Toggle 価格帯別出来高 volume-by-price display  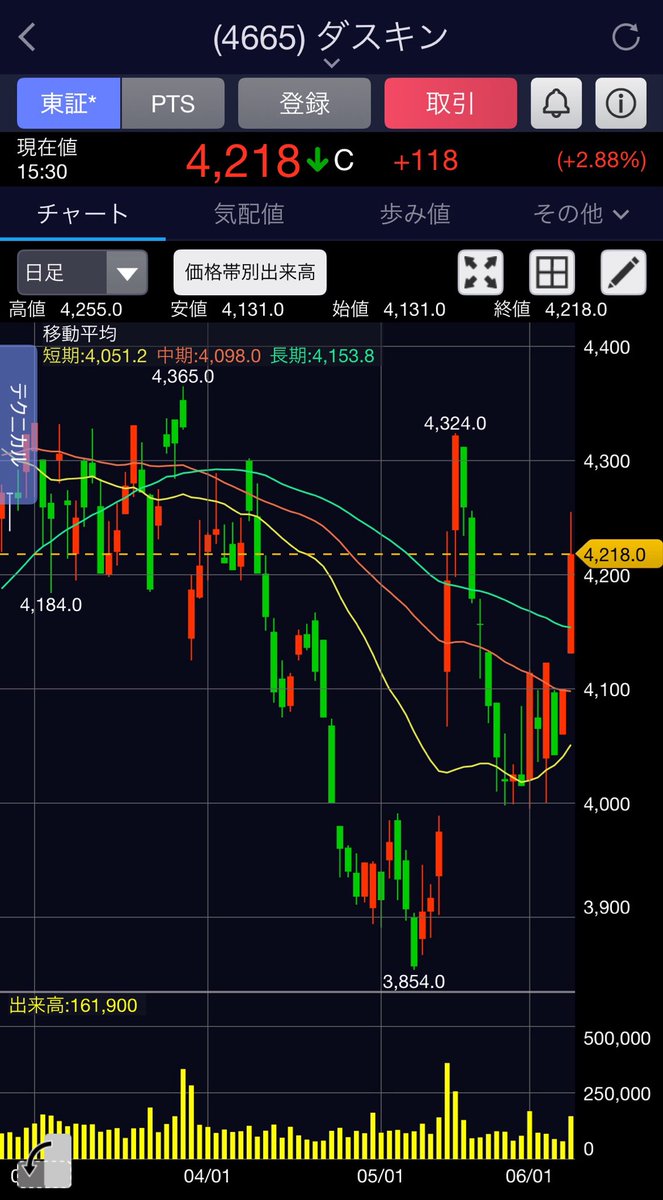pyautogui.click(x=250, y=272)
